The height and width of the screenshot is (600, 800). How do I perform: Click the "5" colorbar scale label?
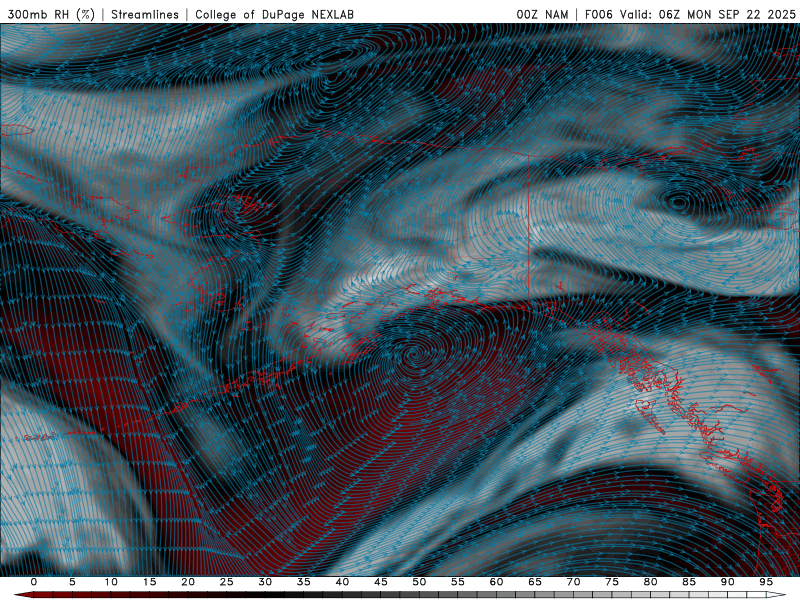coord(72,582)
